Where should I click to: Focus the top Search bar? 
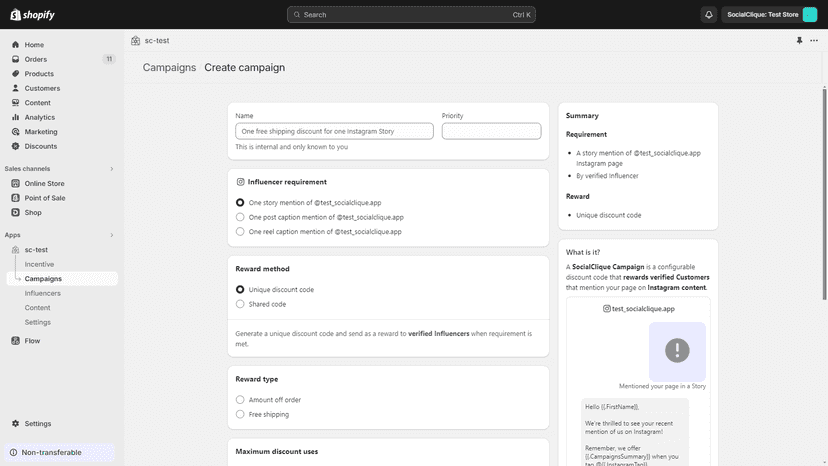[411, 15]
